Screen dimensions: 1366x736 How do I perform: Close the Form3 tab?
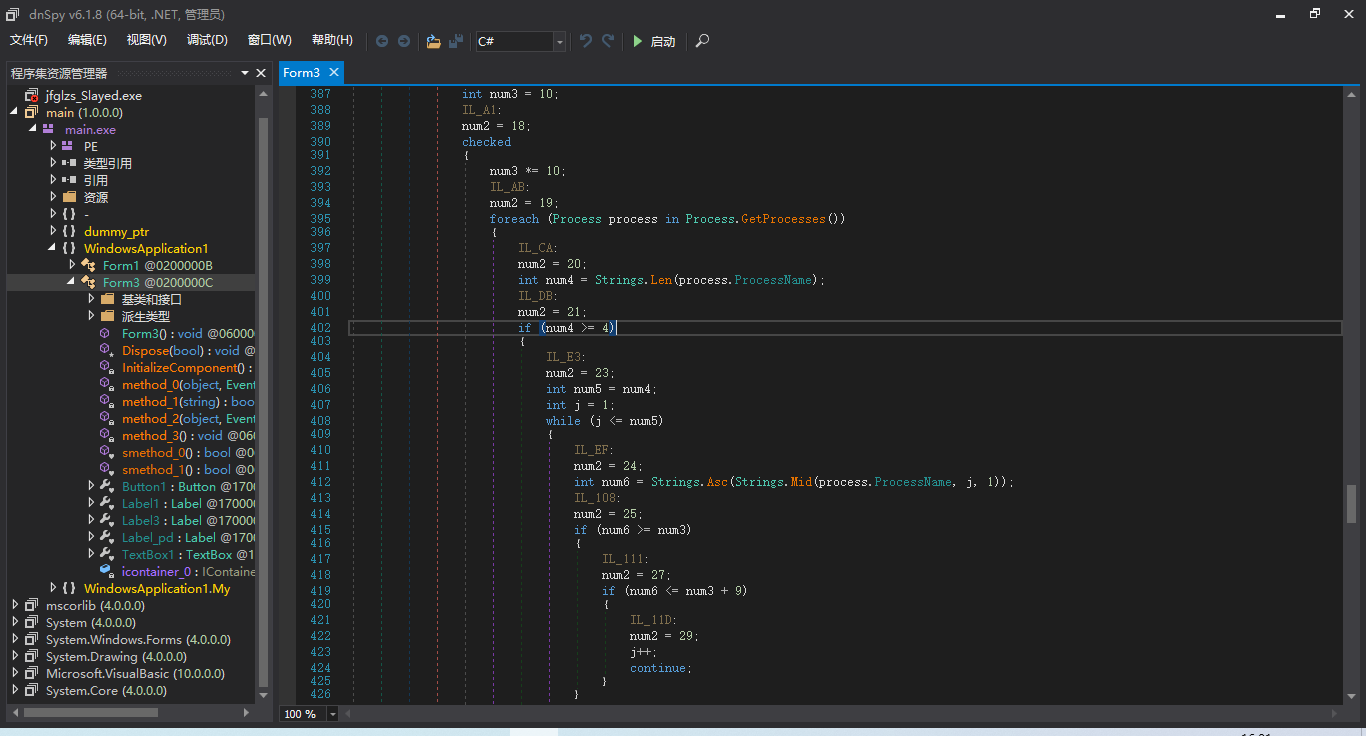(334, 72)
